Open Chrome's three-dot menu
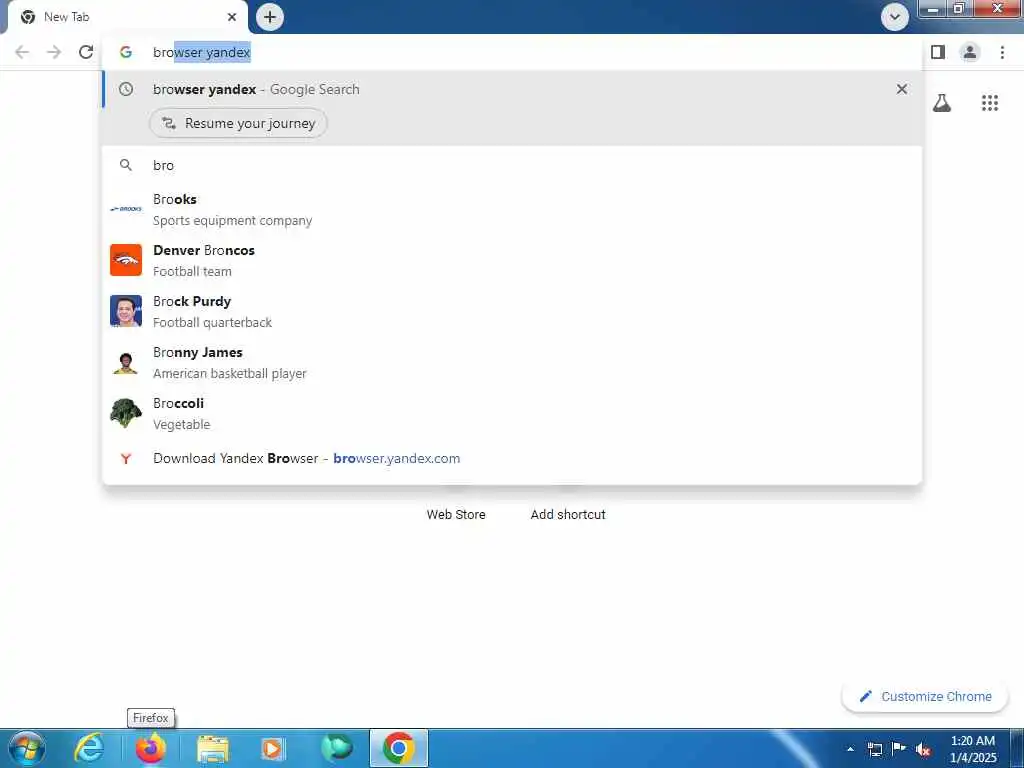Screen dimensions: 1024x768 click(1002, 52)
